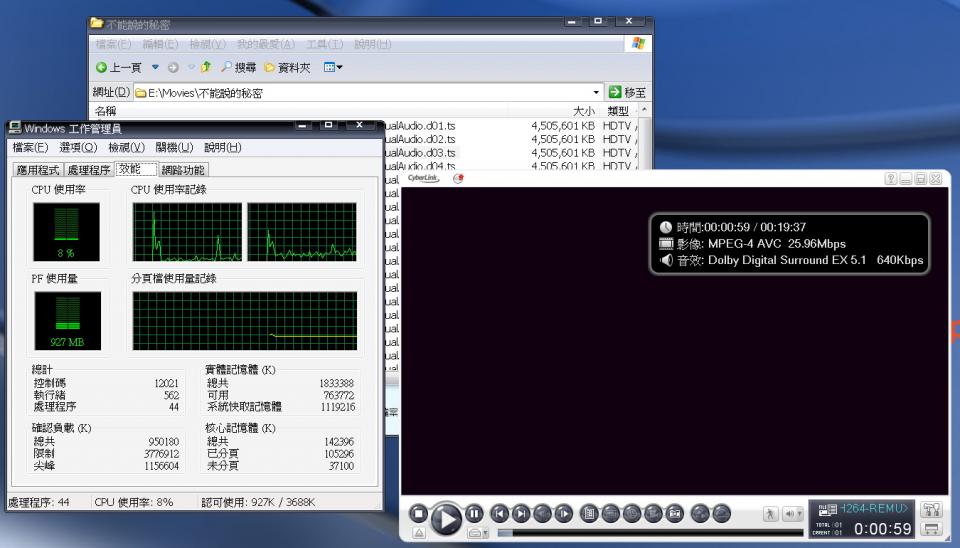Toggle the Folders (資料夾) pane button
960x548 pixels.
click(287, 67)
